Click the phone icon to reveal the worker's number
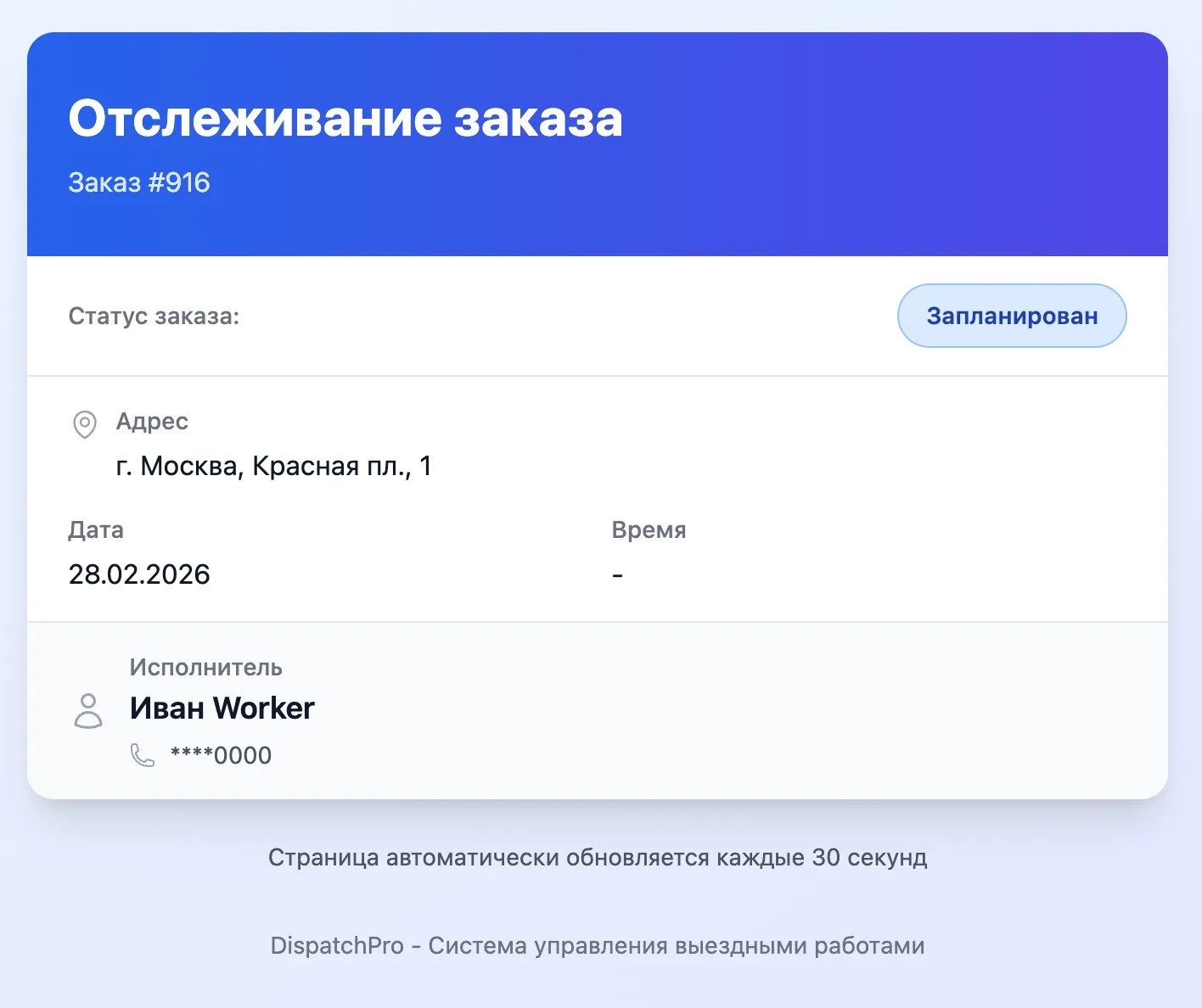The width and height of the screenshot is (1202, 1008). tap(141, 754)
